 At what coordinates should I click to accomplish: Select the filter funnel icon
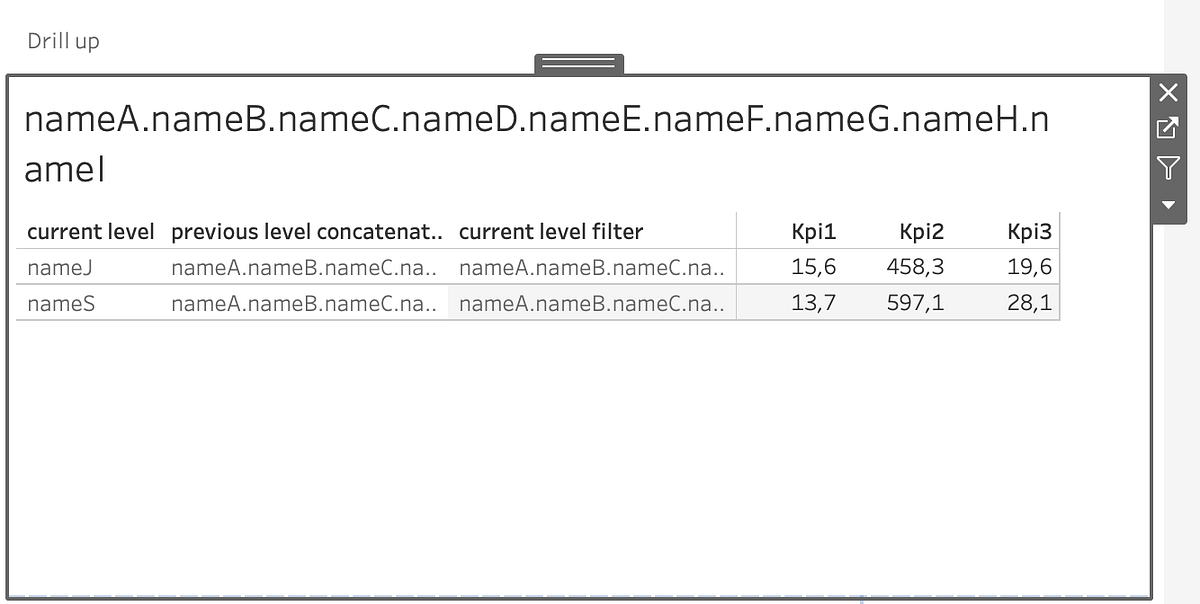1167,169
